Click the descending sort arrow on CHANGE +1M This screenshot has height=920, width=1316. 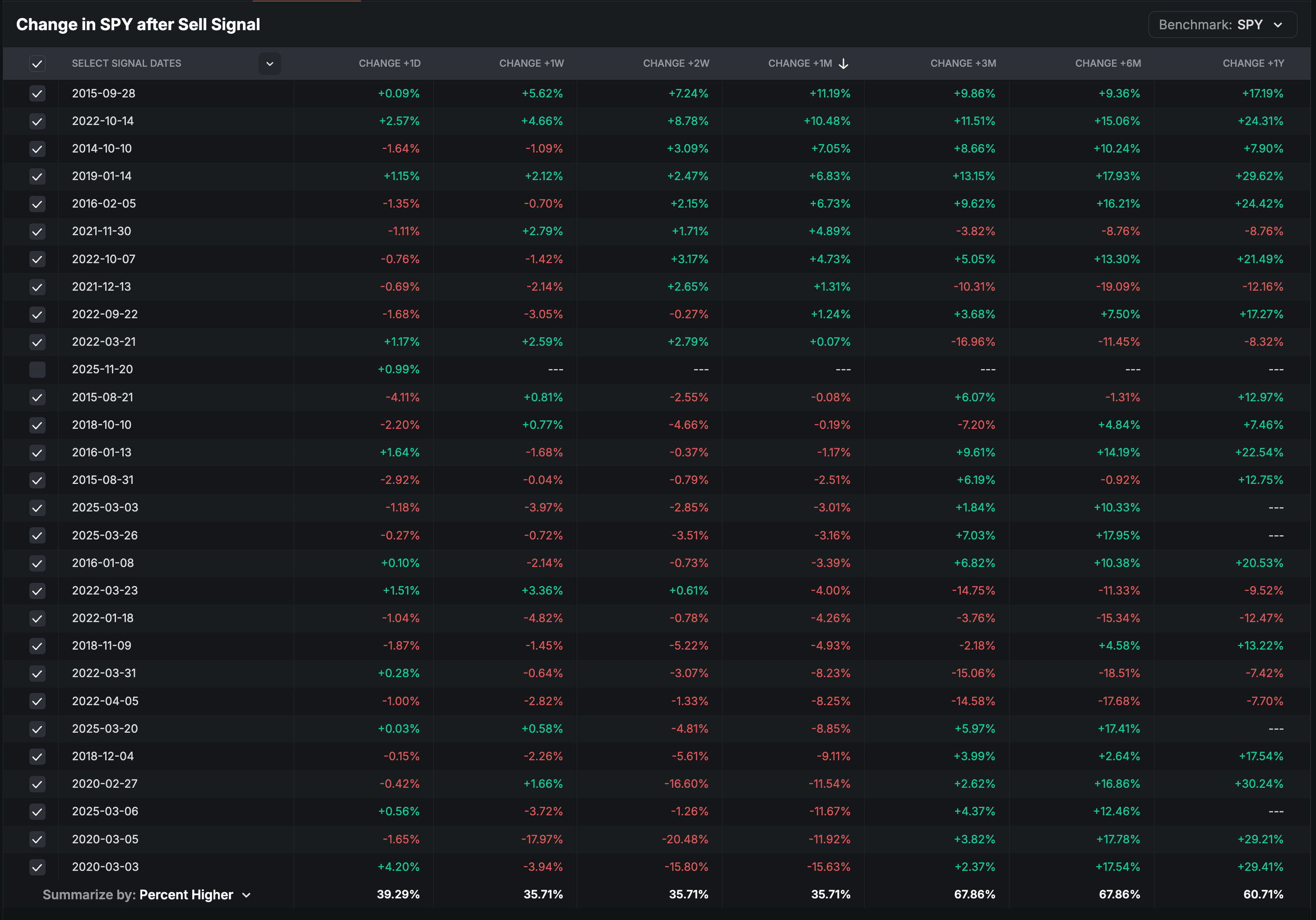click(843, 64)
